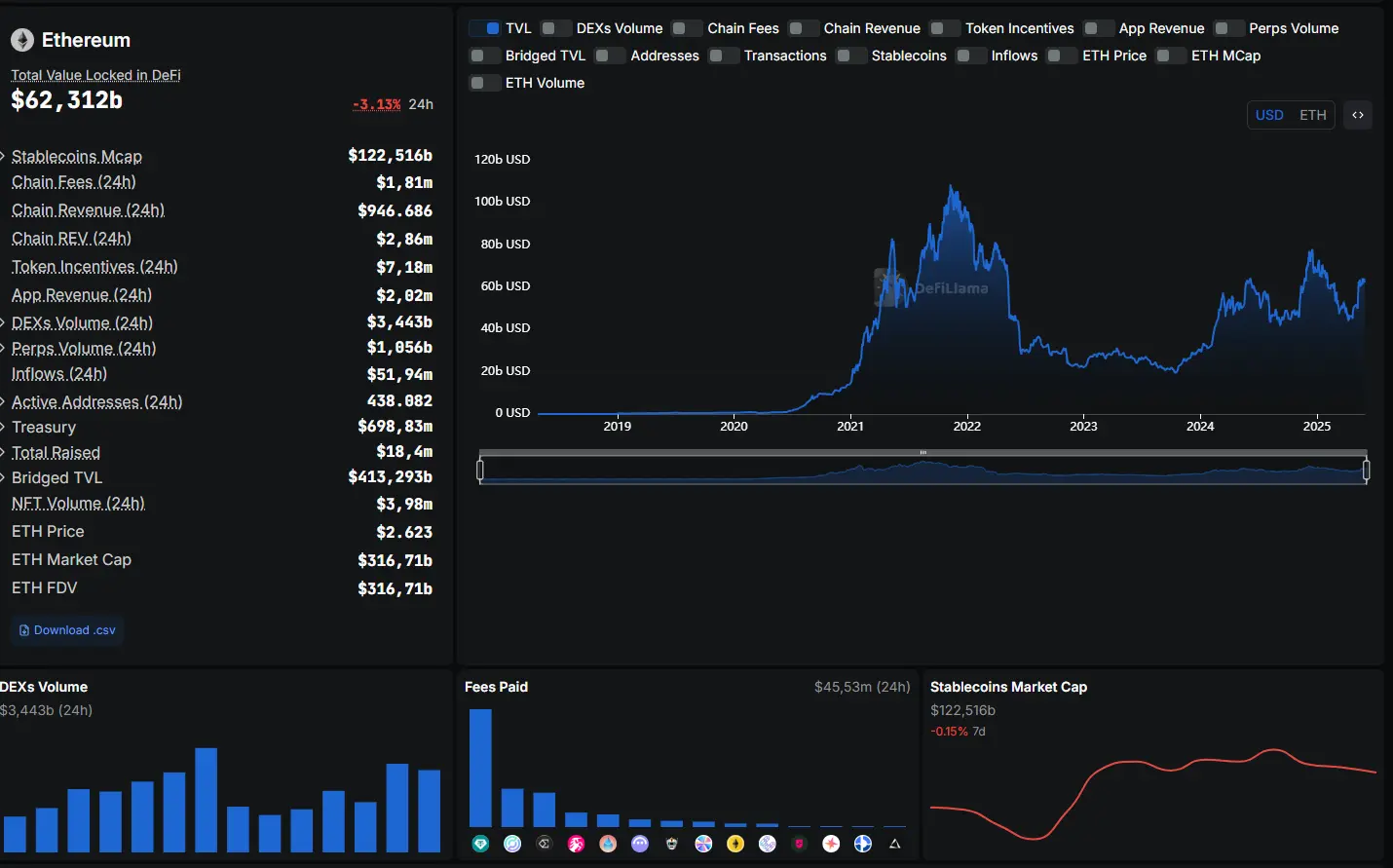
Task: Show Transactions on the chart
Action: [724, 56]
